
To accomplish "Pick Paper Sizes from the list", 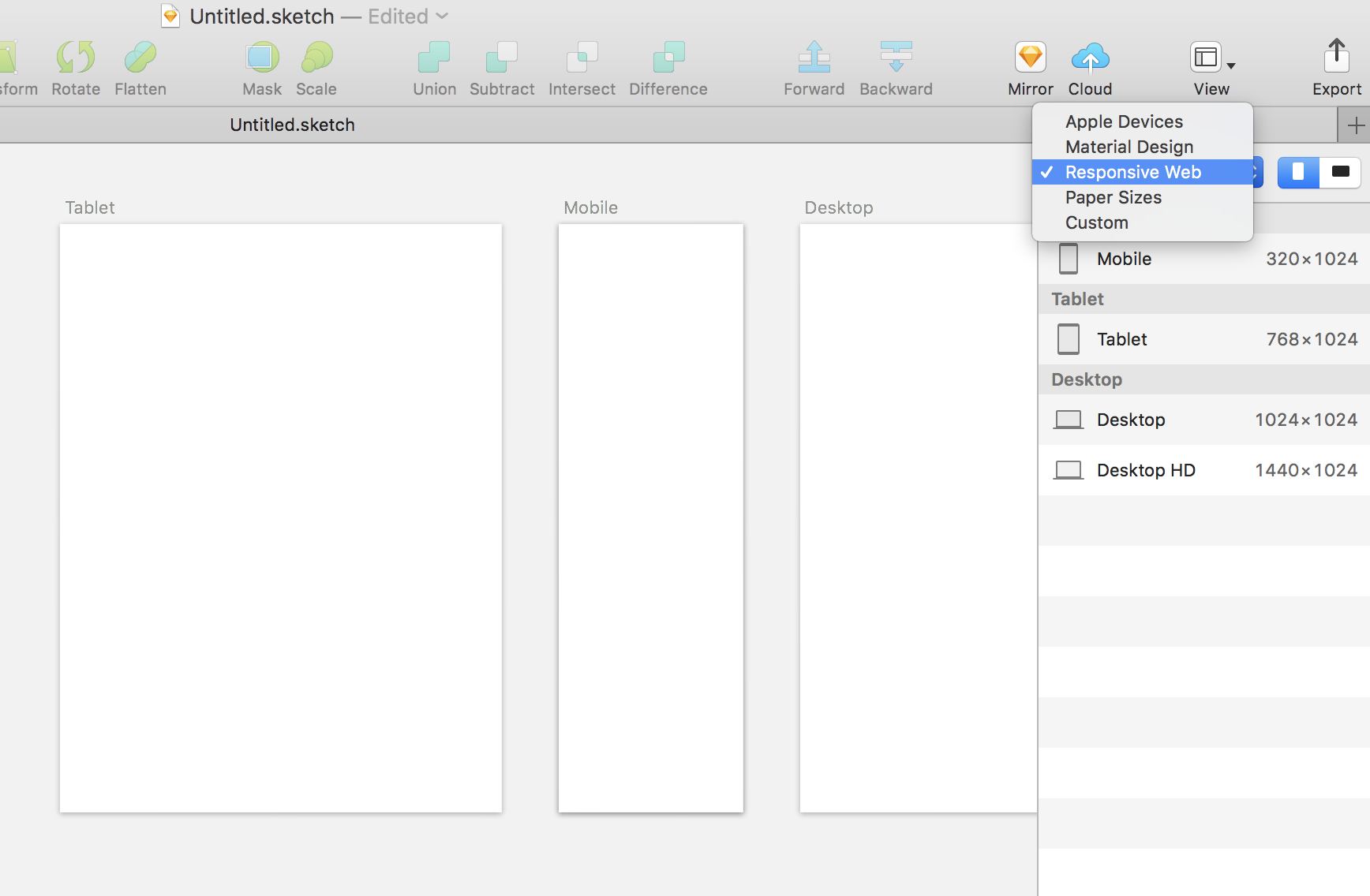I will tap(1113, 197).
